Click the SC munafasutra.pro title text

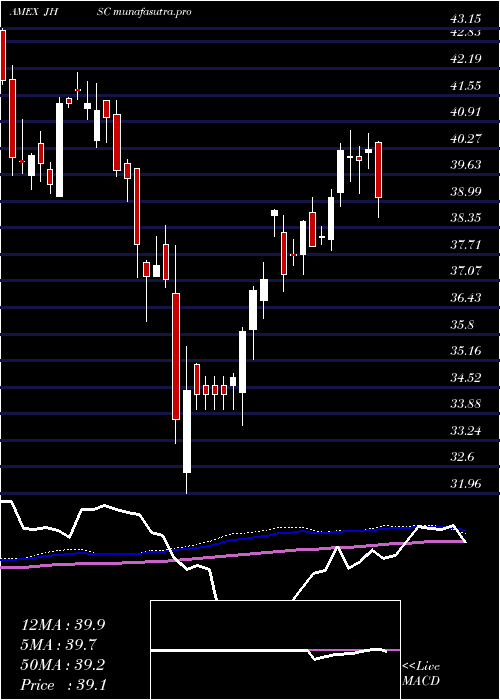(x=144, y=12)
